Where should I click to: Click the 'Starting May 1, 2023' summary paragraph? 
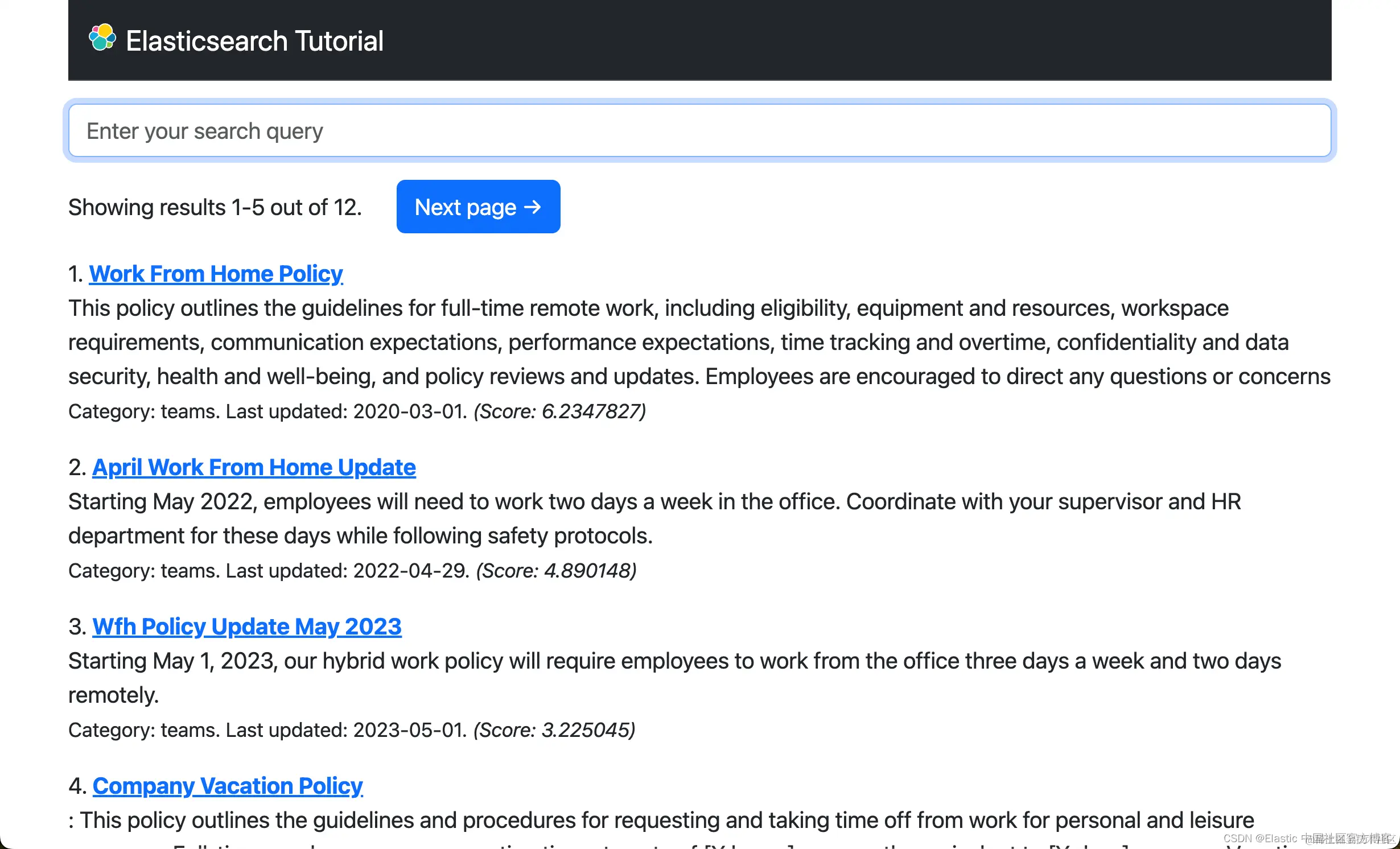click(674, 661)
